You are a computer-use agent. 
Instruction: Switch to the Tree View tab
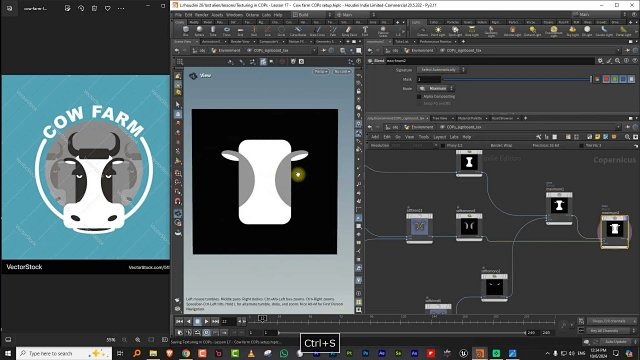(x=440, y=118)
